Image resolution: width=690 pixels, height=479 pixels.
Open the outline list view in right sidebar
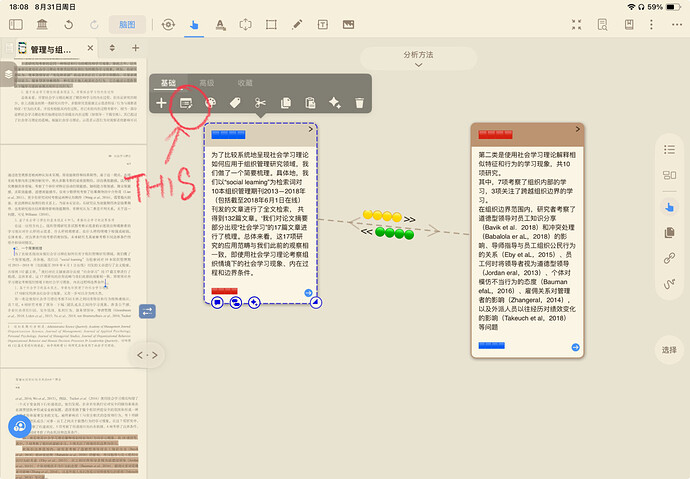(x=670, y=150)
